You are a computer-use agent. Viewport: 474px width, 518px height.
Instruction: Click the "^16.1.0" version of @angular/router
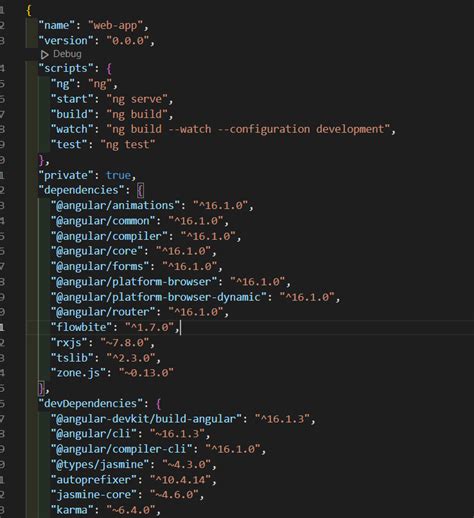[x=196, y=312]
